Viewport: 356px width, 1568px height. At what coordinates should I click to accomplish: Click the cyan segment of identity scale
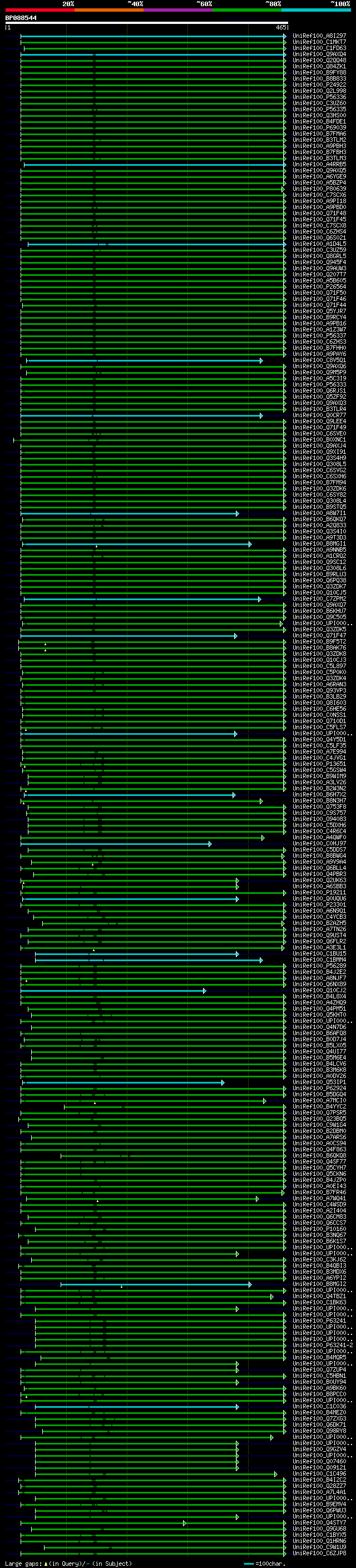click(316, 10)
